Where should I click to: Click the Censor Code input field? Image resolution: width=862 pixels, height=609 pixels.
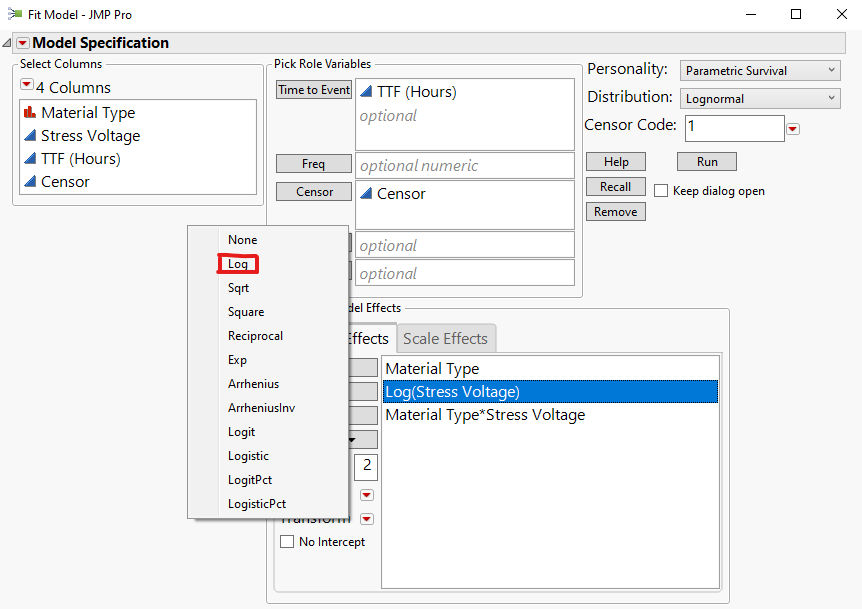734,128
